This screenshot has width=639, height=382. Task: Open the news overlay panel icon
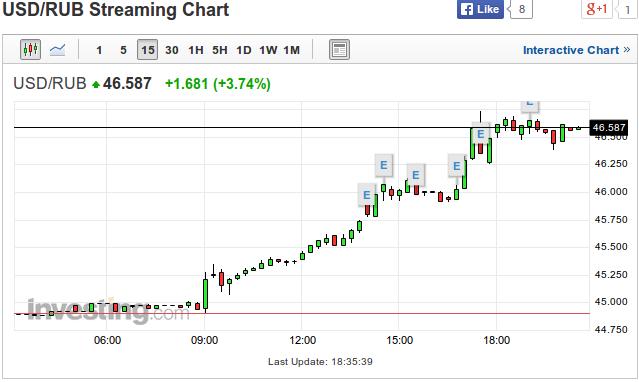339,50
